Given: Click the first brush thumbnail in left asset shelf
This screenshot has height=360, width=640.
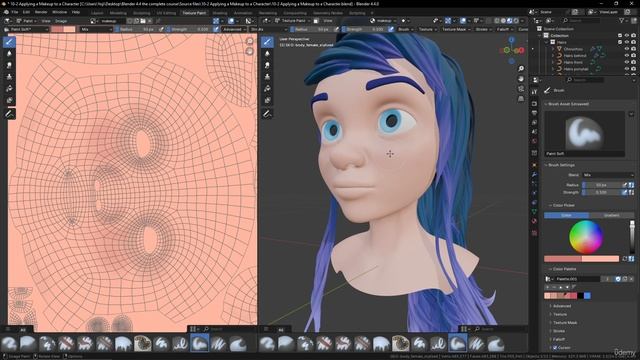Looking at the screenshot, I should [x=9, y=343].
